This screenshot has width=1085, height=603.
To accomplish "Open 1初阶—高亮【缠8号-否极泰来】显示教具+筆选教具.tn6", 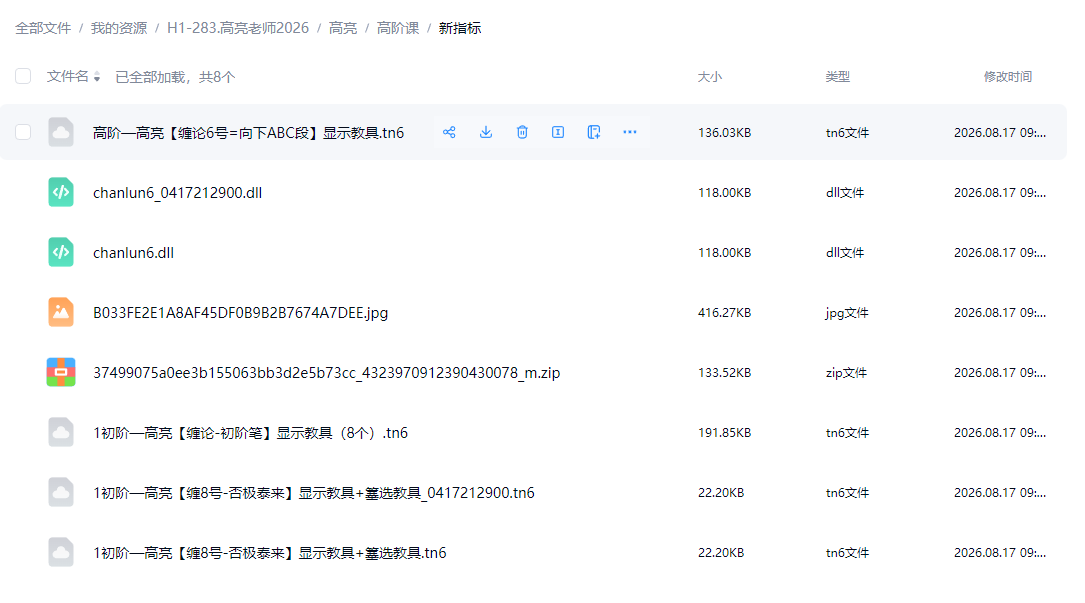I will point(270,553).
